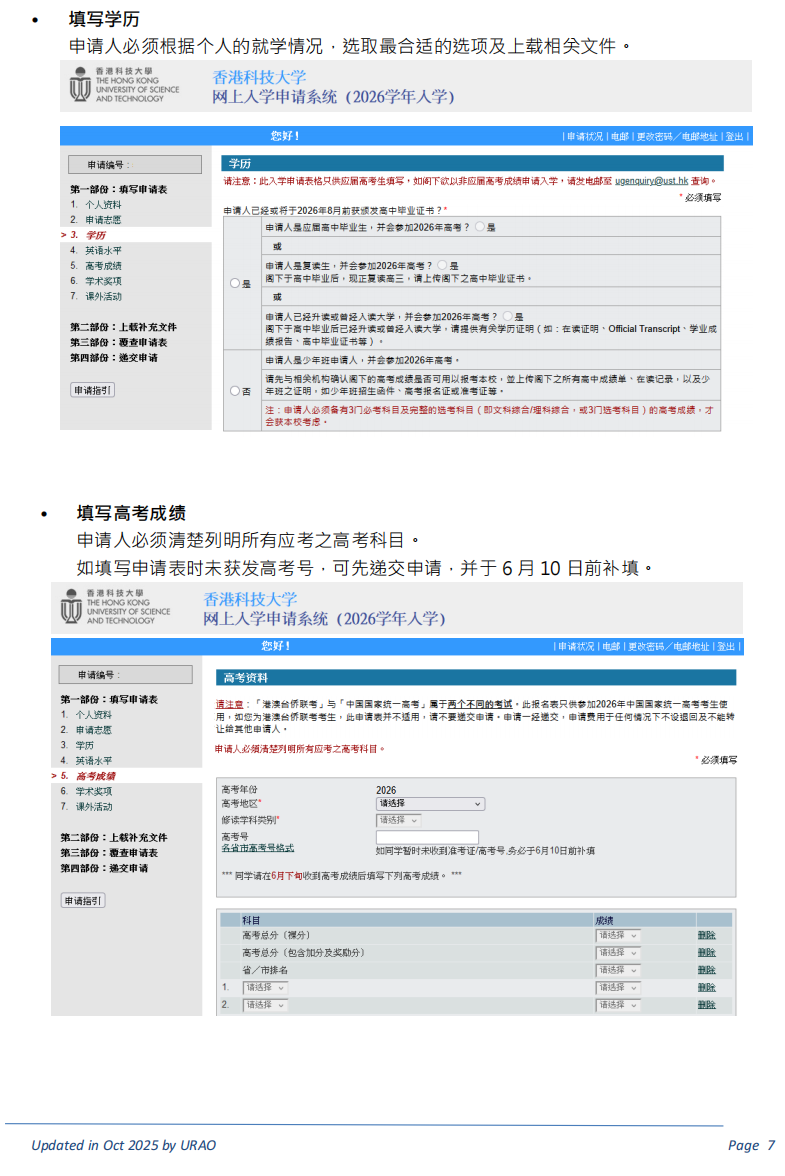This screenshot has width=785, height=1176.
Task: Open 高考成绩 in the 学历 page sidebar
Action: (x=103, y=266)
